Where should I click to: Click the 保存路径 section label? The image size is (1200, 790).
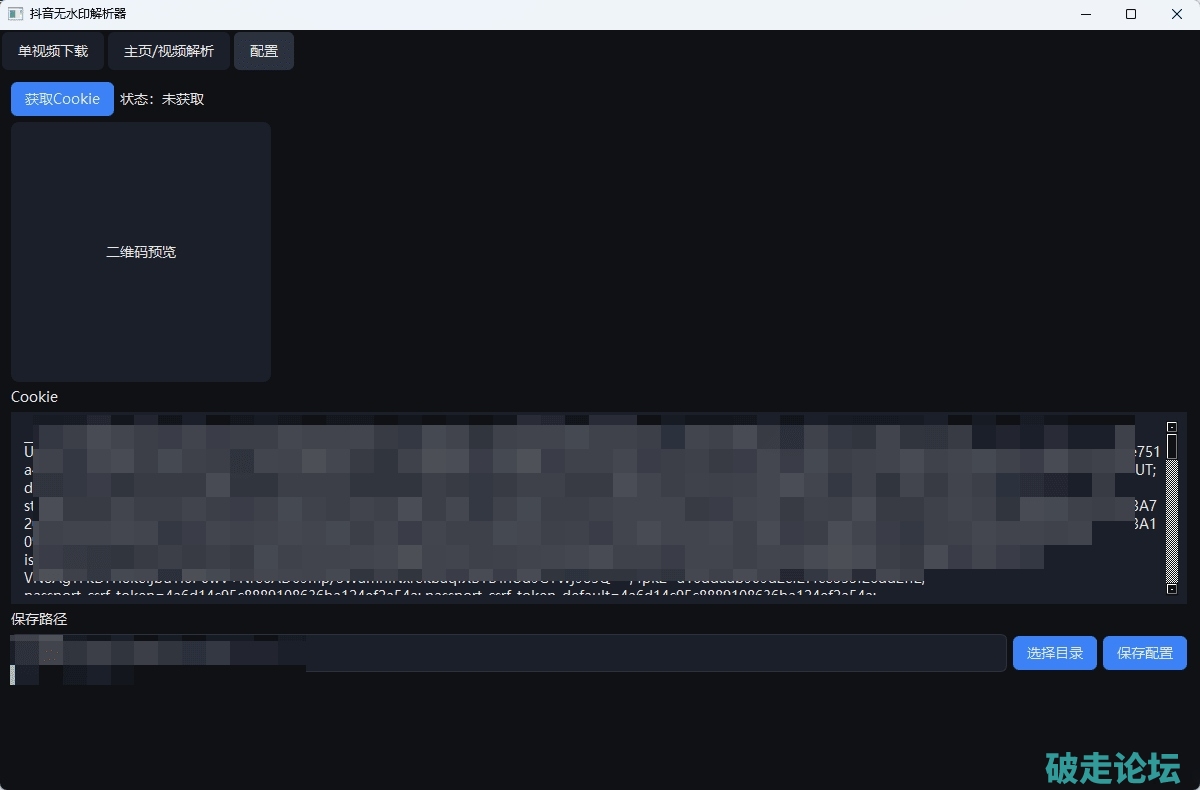pos(39,619)
